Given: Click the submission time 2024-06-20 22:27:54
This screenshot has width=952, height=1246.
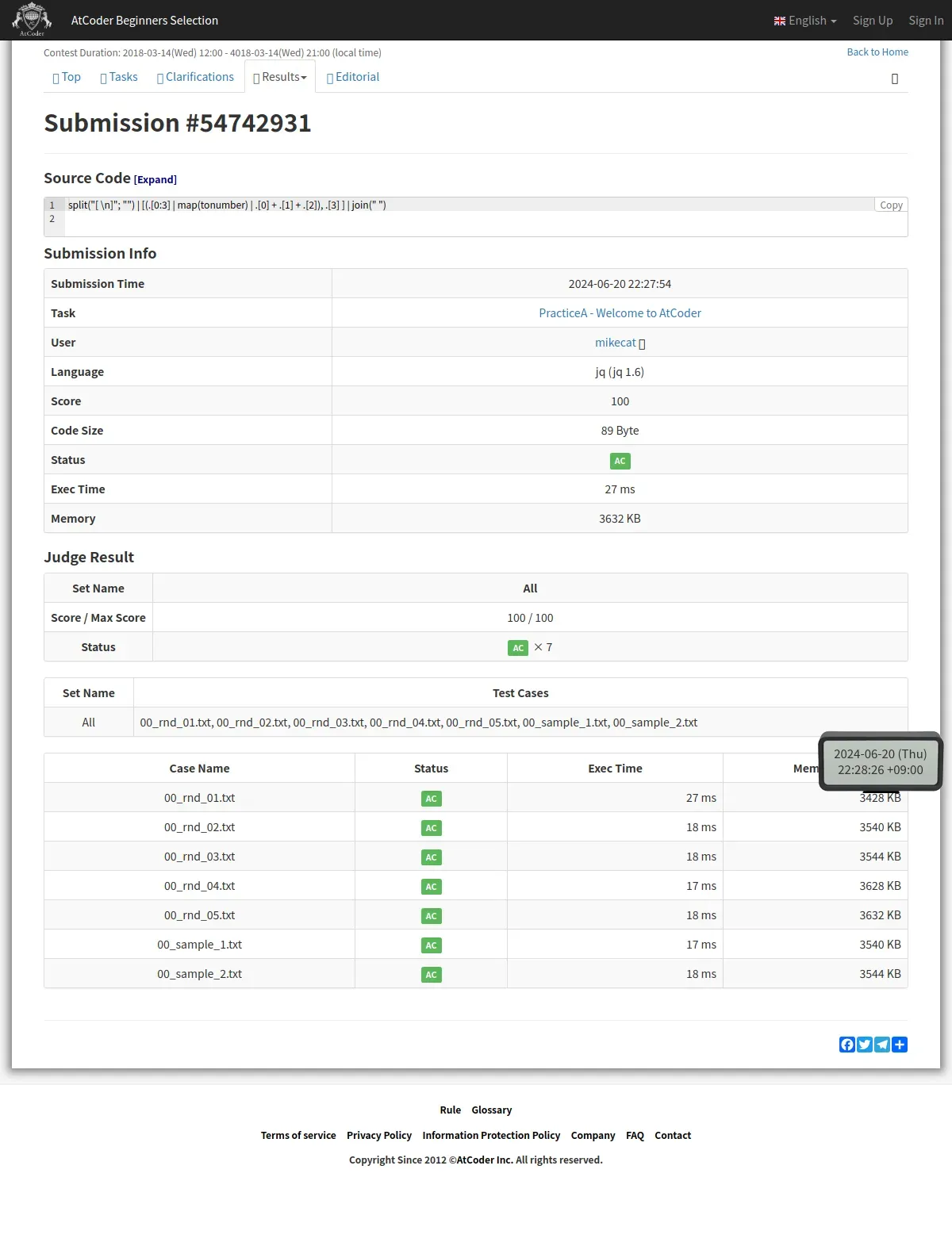Looking at the screenshot, I should click(620, 284).
